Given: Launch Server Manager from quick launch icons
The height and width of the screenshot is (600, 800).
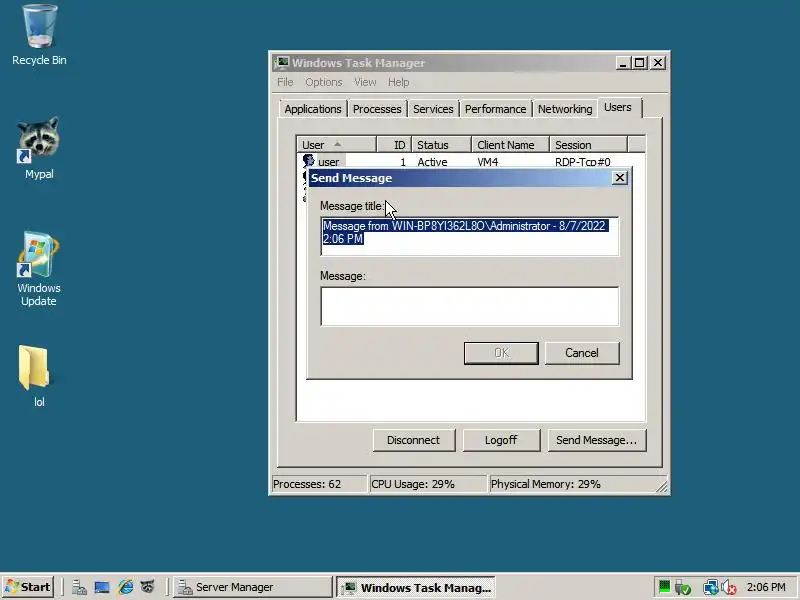Looking at the screenshot, I should 79,588.
